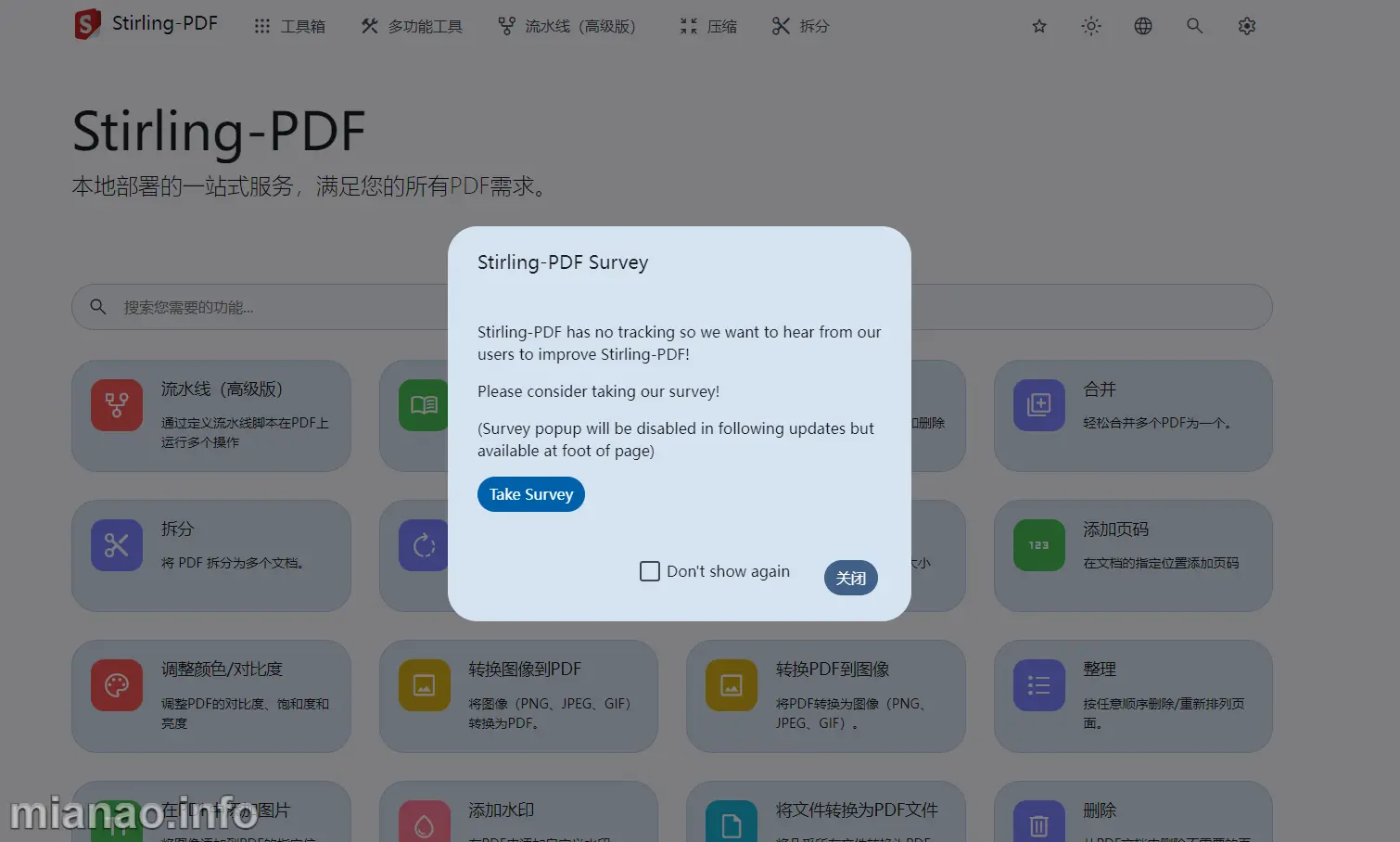Open the language globe dropdown
The width and height of the screenshot is (1400, 842).
pyautogui.click(x=1143, y=26)
